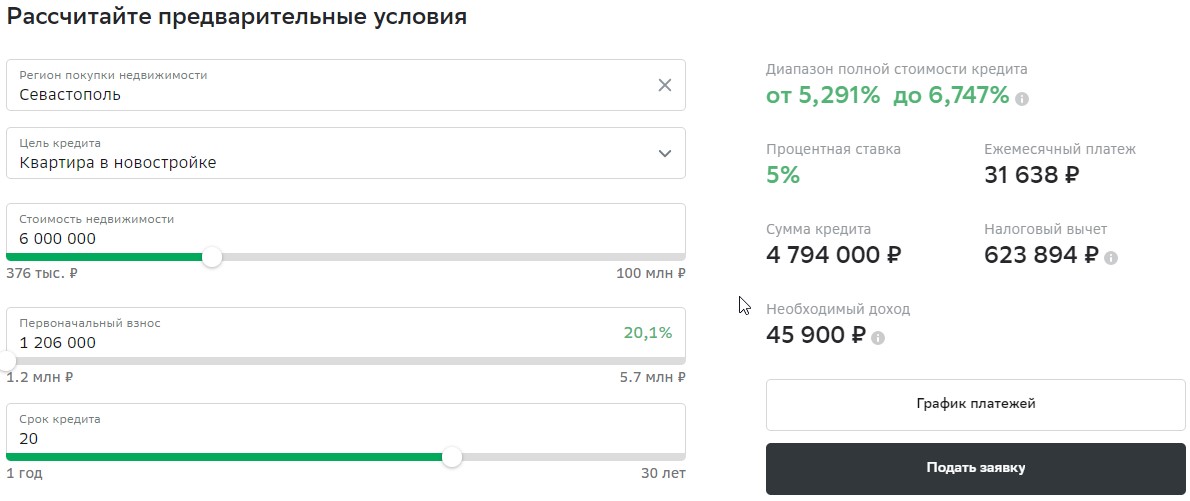The width and height of the screenshot is (1190, 501).
Task: Focus the Срок кредита 20 field
Action: pos(345,430)
